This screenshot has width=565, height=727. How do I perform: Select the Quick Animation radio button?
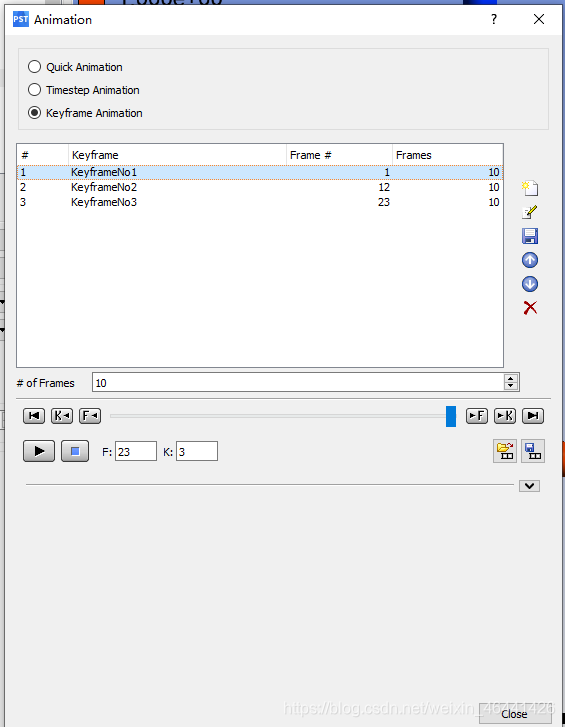coord(34,67)
